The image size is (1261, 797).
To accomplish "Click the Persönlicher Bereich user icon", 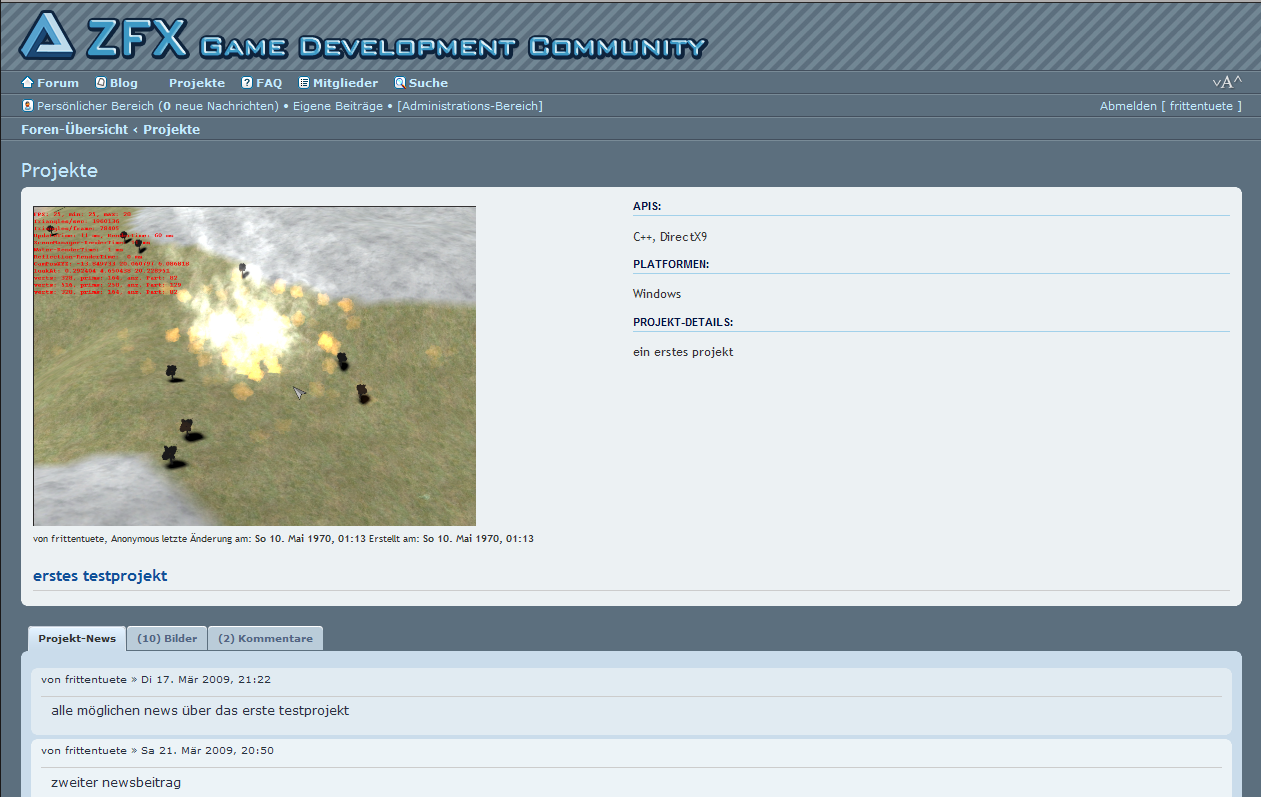I will tap(27, 106).
